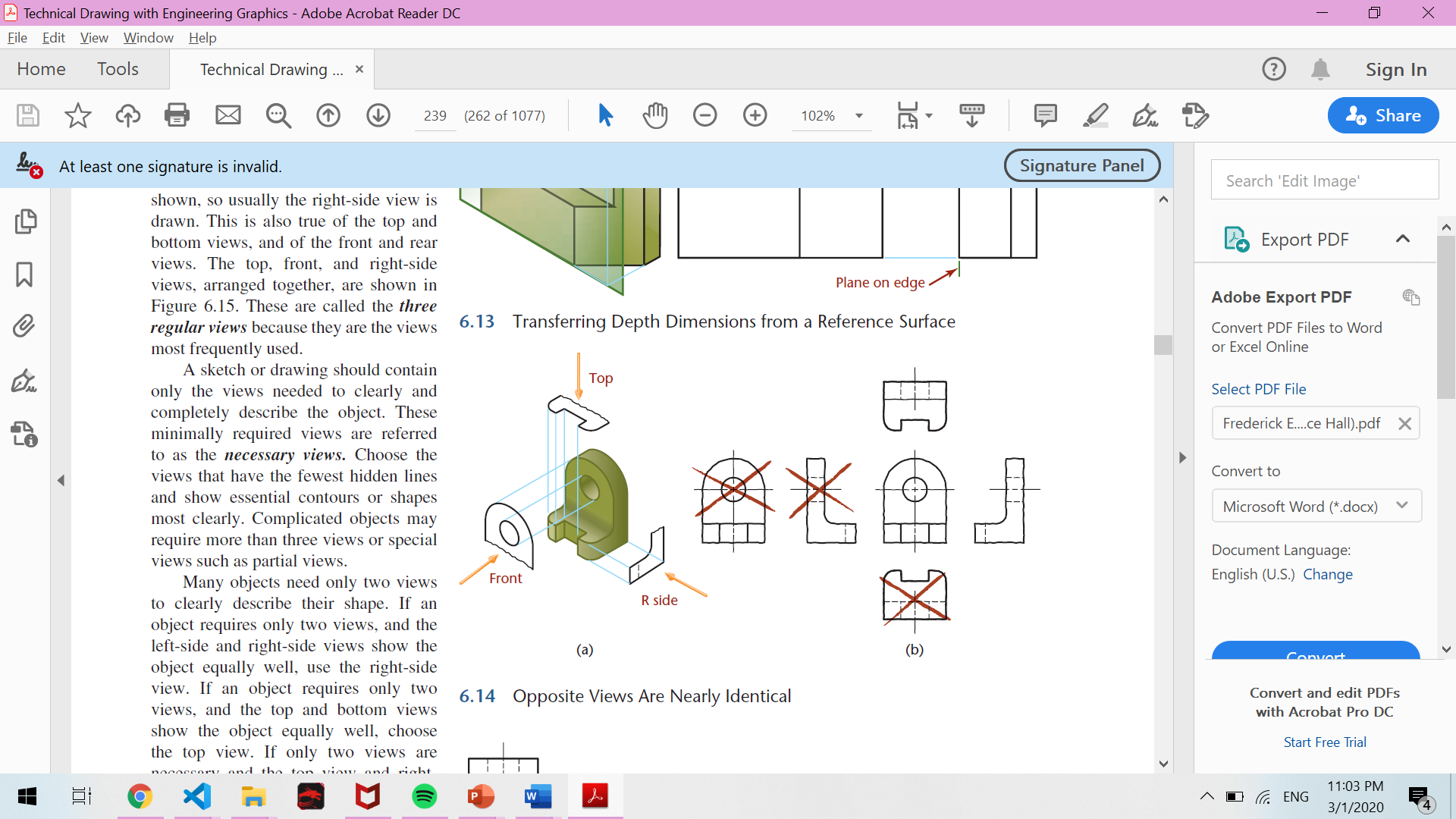
Task: Open the Add comment tool
Action: [x=1045, y=115]
